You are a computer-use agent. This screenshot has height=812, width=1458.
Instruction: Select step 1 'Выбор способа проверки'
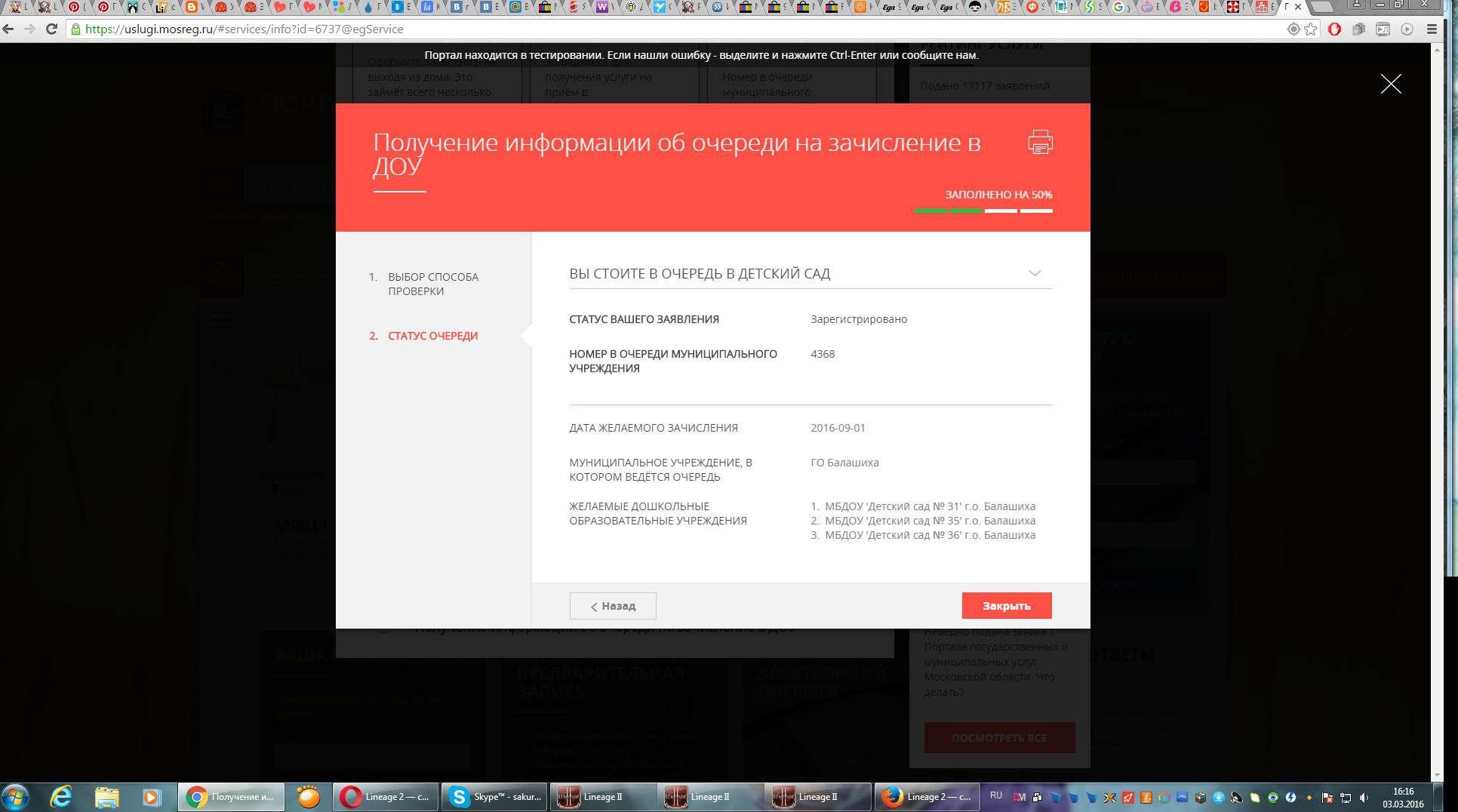pos(433,284)
